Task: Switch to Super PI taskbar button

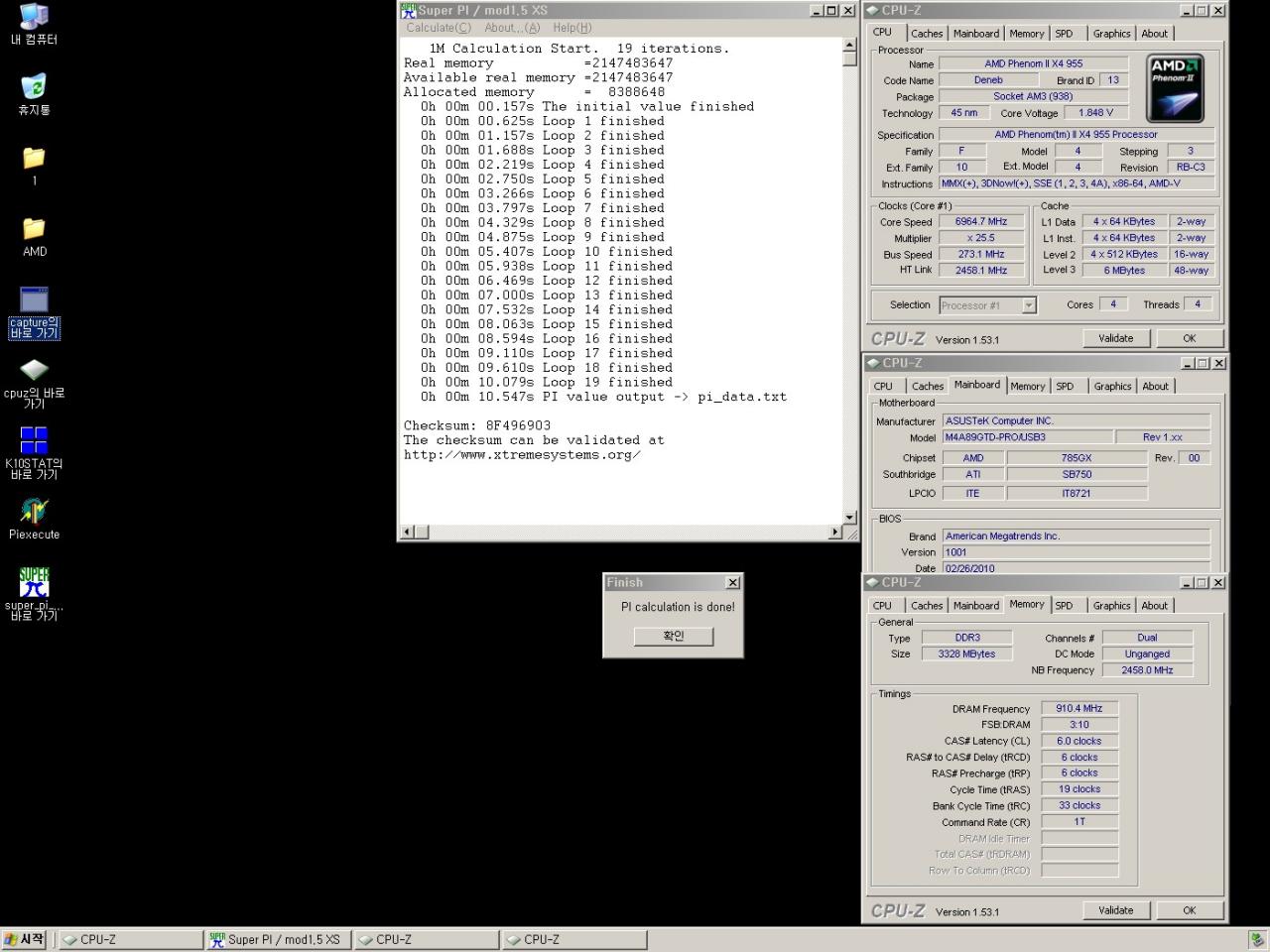Action: pos(279,939)
